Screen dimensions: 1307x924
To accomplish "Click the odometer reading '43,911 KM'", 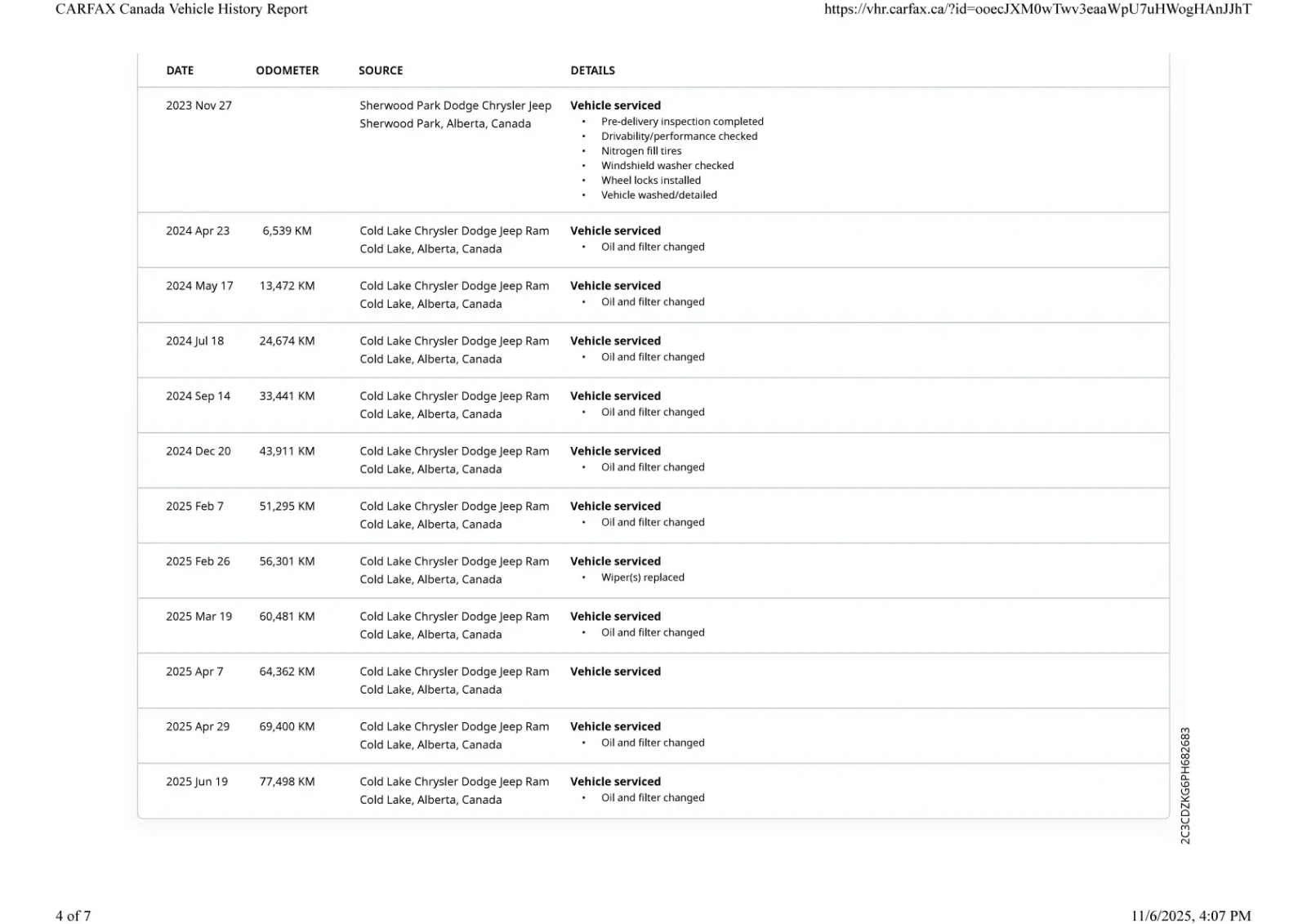I will pyautogui.click(x=287, y=451).
